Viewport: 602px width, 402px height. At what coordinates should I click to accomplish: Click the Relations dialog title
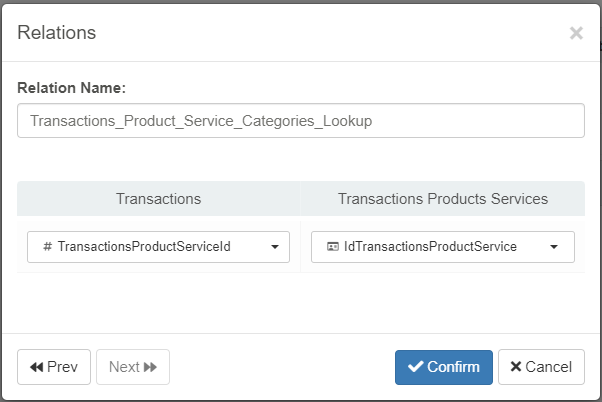tap(57, 32)
